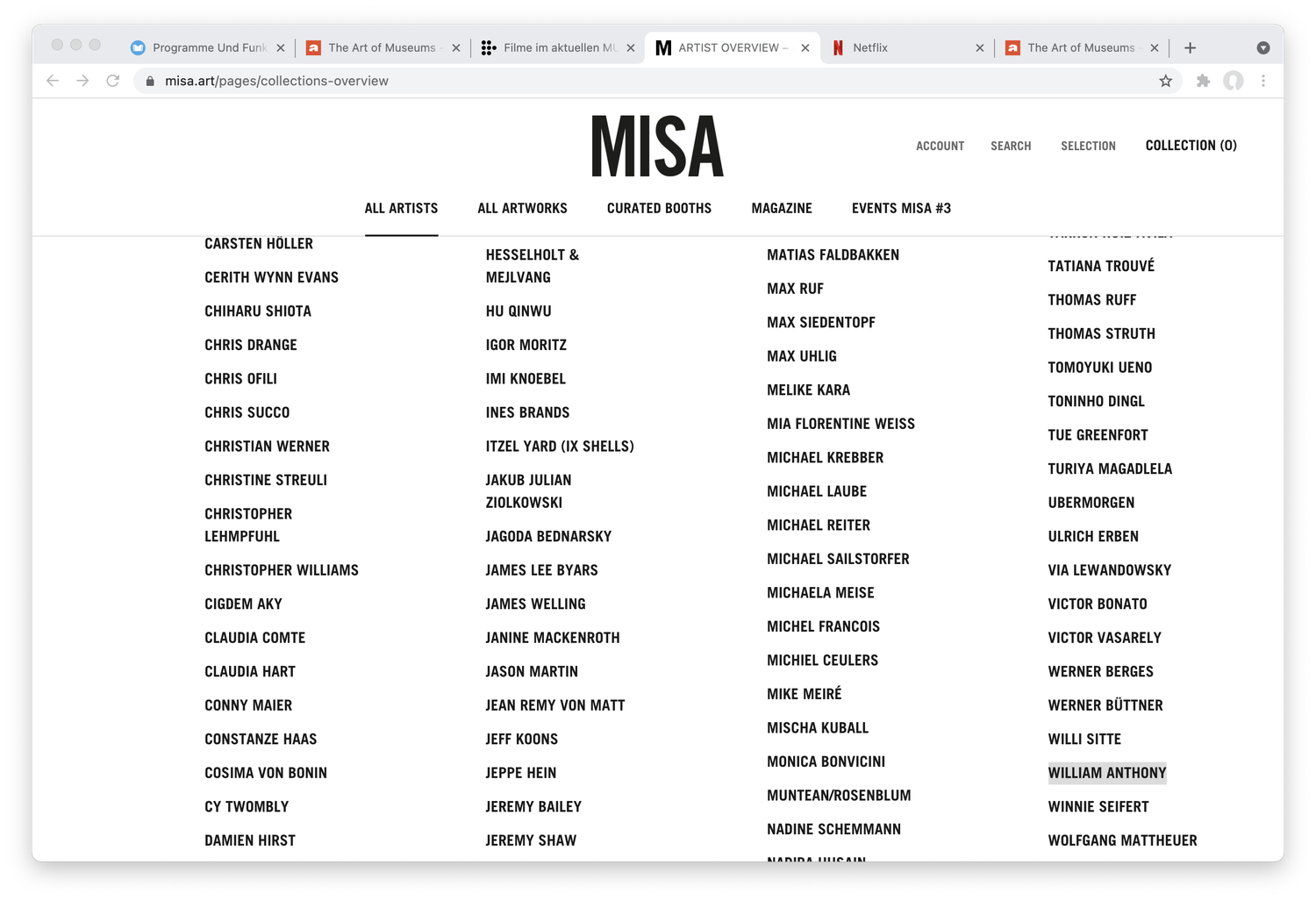Close the ARTIST OVERVIEW tab
The image size is (1316, 901).
pyautogui.click(x=805, y=48)
